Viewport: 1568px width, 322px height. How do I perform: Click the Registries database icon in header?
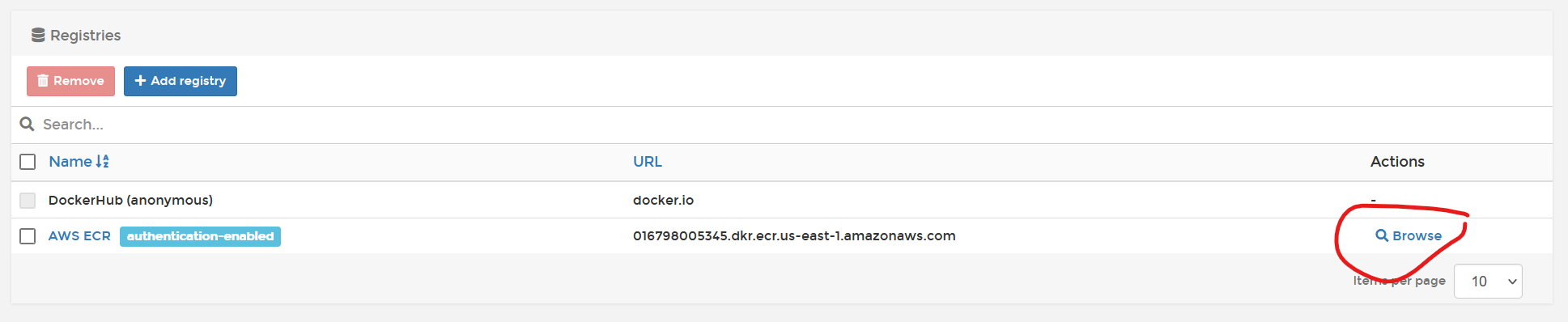[x=38, y=35]
